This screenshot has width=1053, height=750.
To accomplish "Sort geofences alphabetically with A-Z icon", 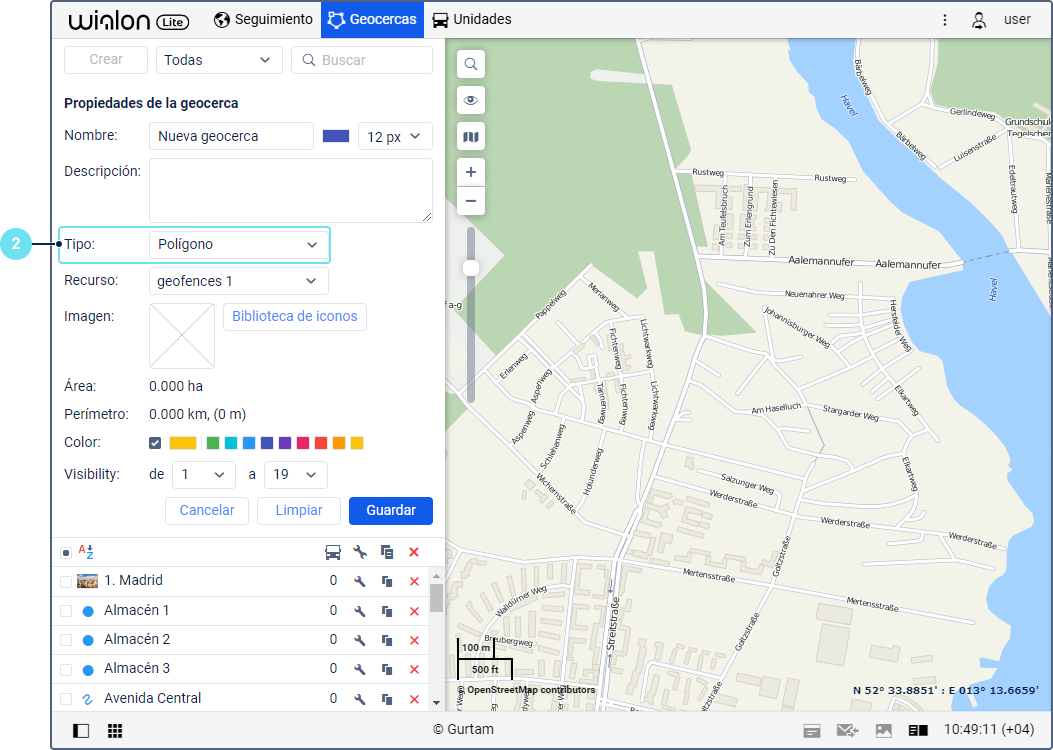I will 86,552.
